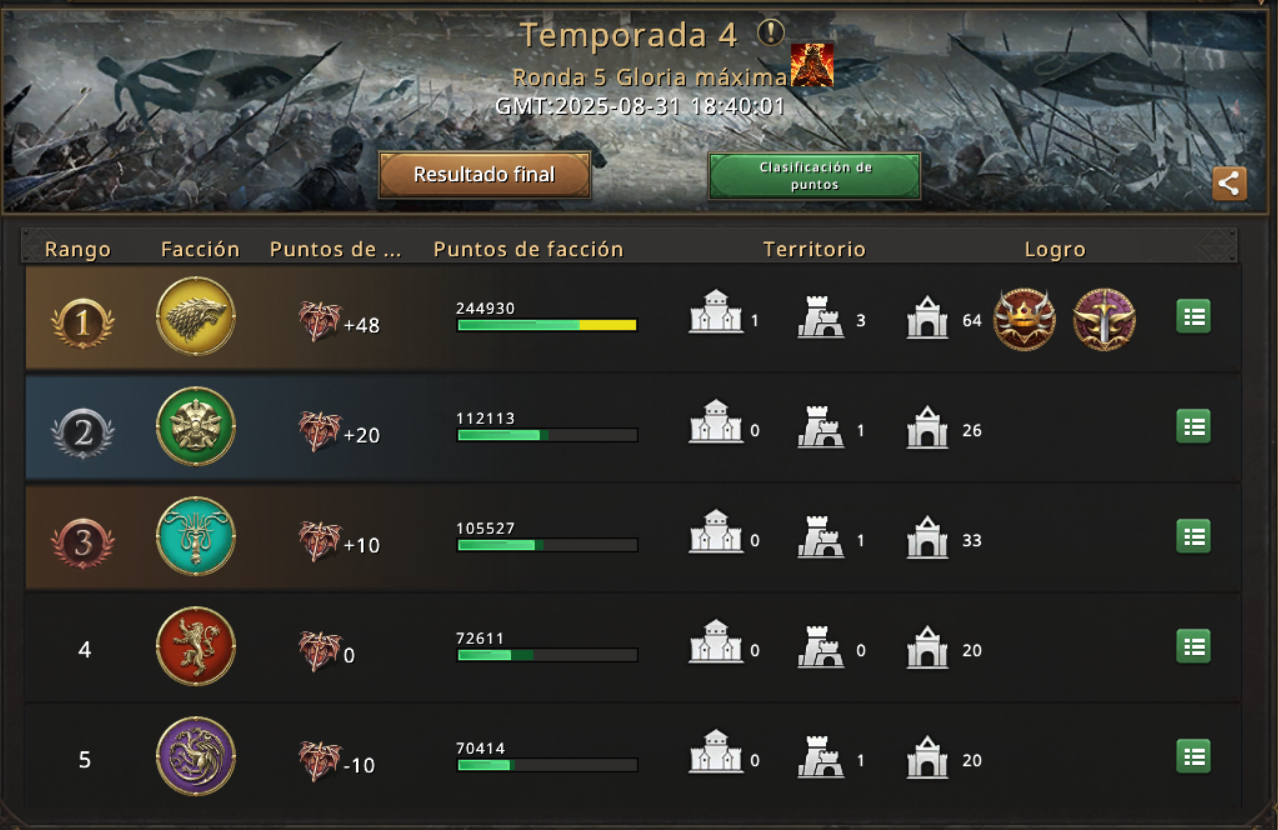Click the rank 1 gold laurel medal
The height and width of the screenshot is (830, 1278).
(83, 323)
